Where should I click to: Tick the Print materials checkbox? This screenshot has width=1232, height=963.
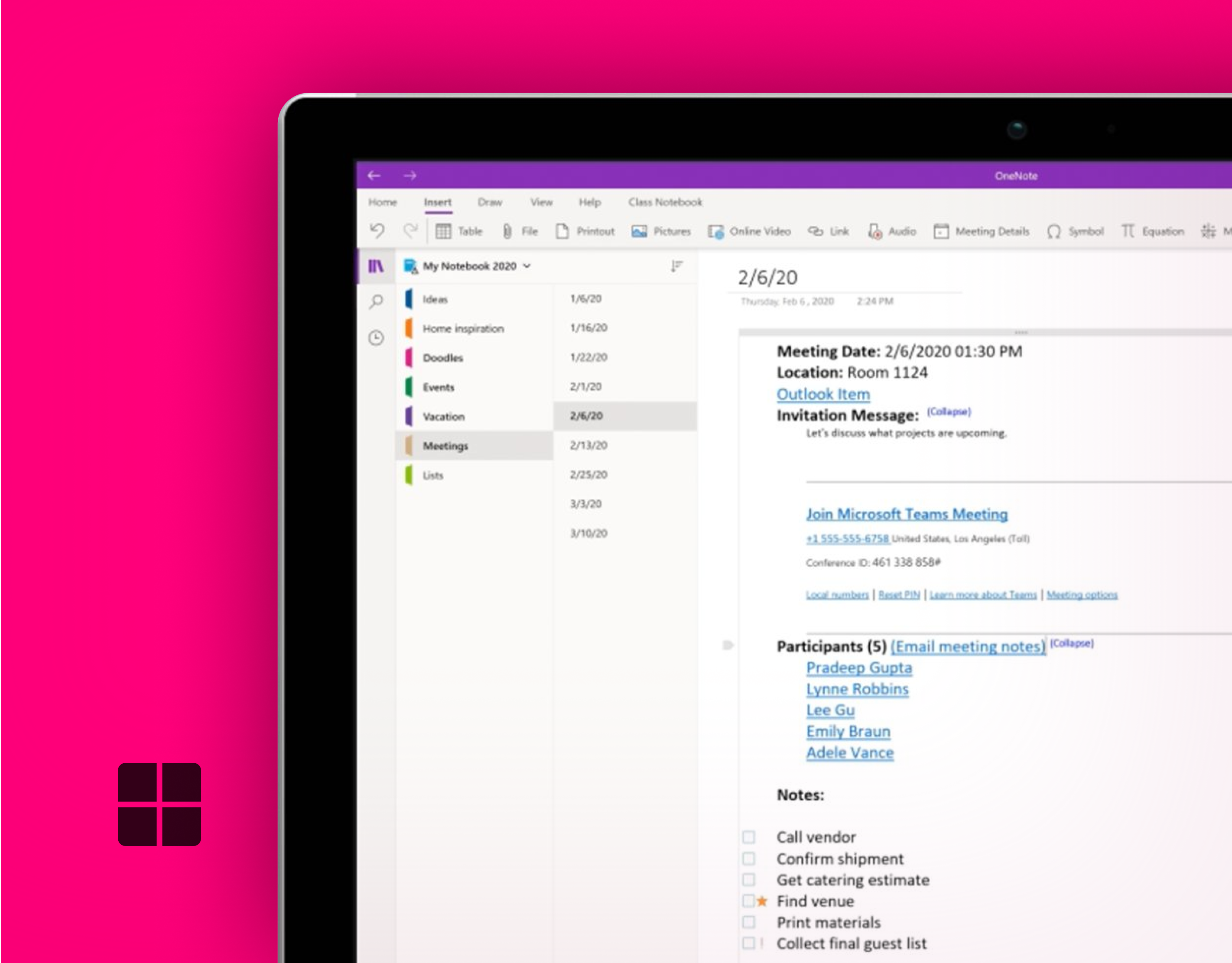(x=748, y=922)
